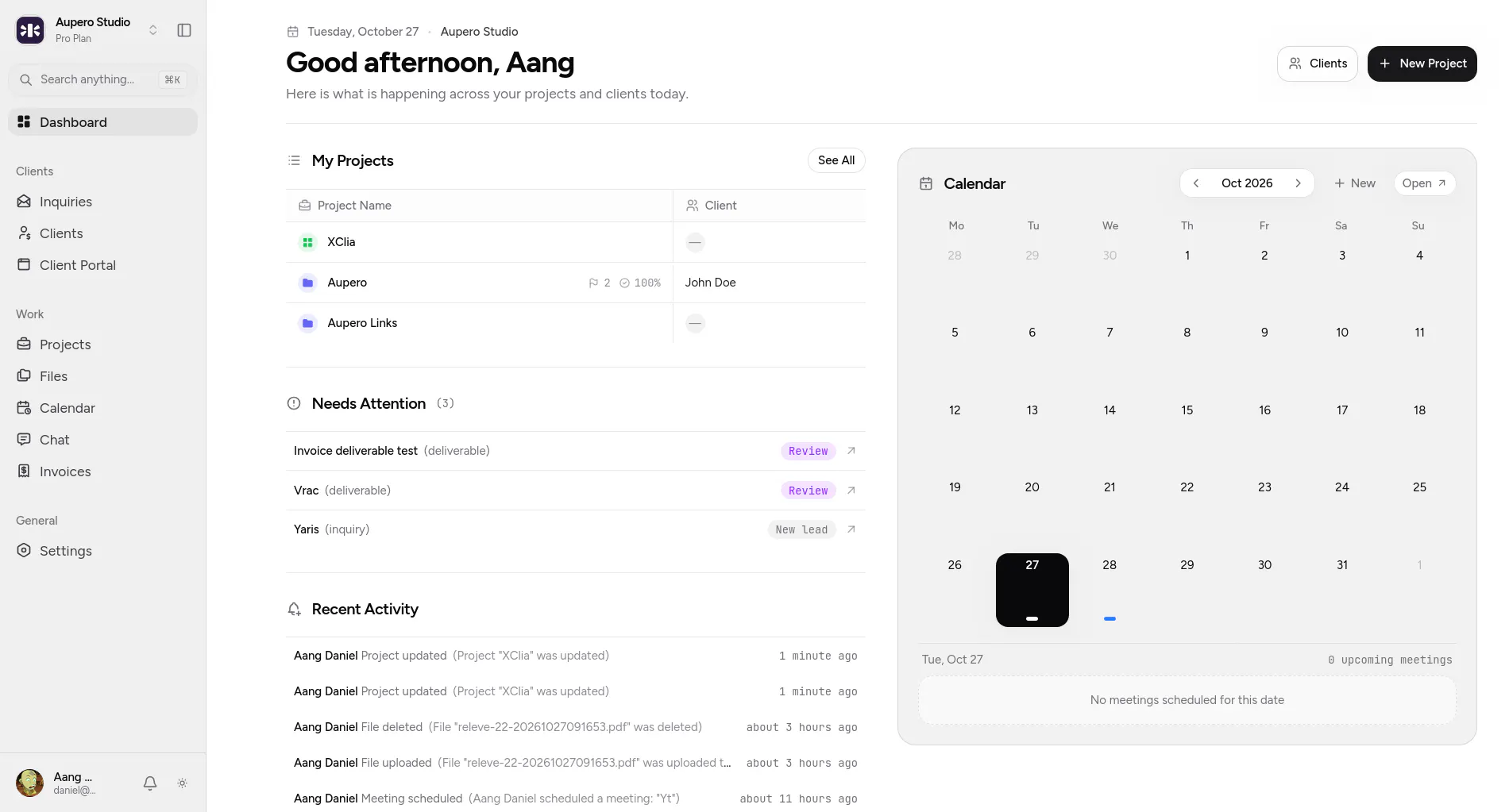Open the Calendar sidebar page
This screenshot has width=1509, height=812.
(x=102, y=408)
